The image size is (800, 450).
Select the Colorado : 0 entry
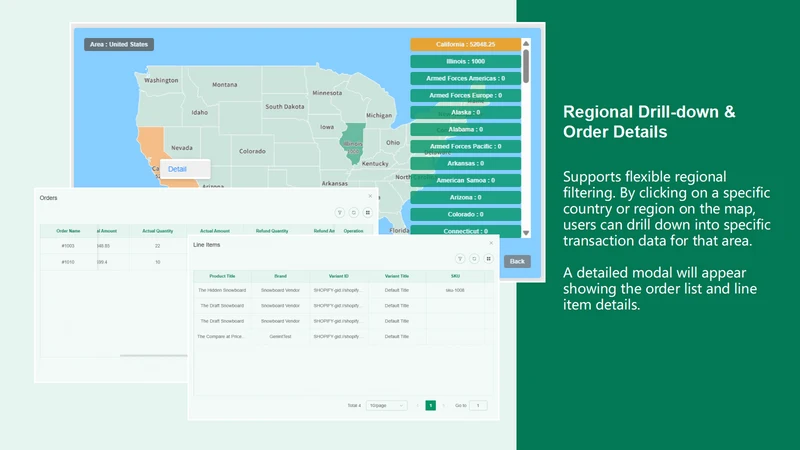465,214
